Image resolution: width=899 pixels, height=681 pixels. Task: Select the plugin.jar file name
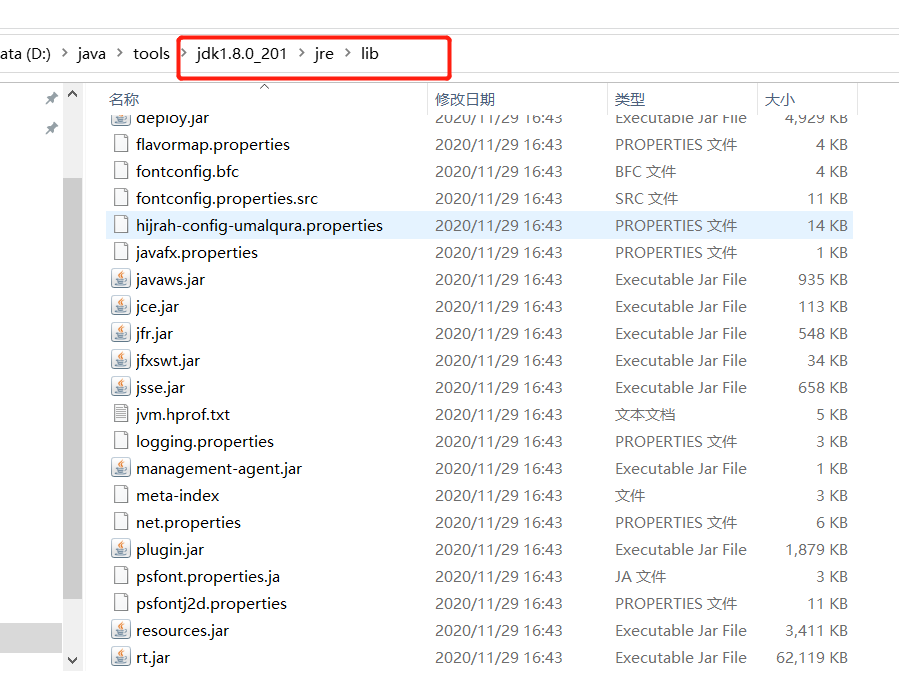(x=170, y=550)
